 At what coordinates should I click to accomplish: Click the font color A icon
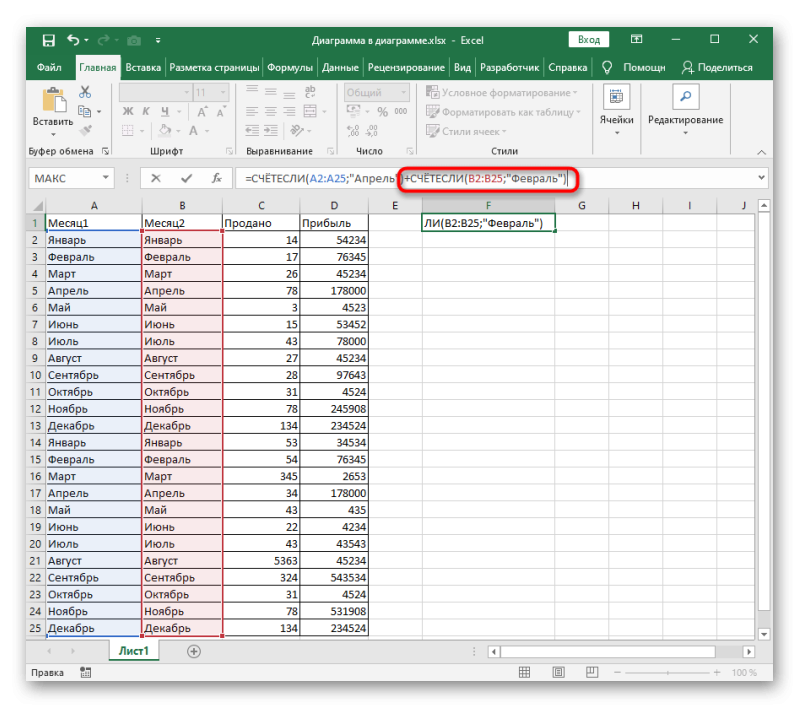tap(193, 131)
